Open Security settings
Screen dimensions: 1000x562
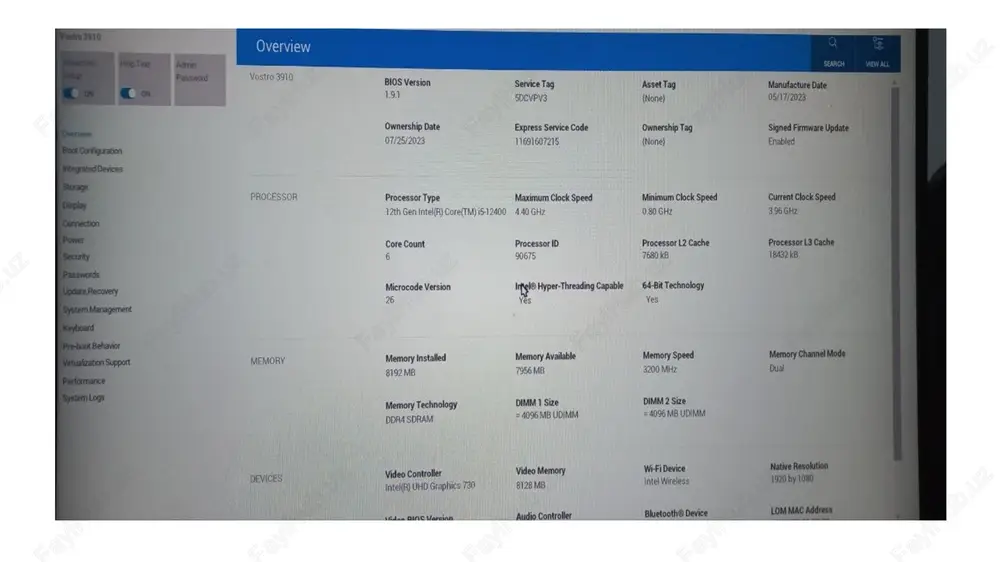(77, 257)
